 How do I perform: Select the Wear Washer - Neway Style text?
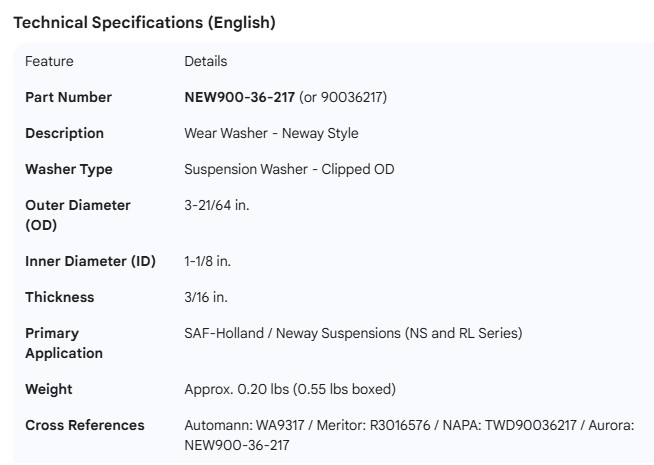pyautogui.click(x=271, y=133)
